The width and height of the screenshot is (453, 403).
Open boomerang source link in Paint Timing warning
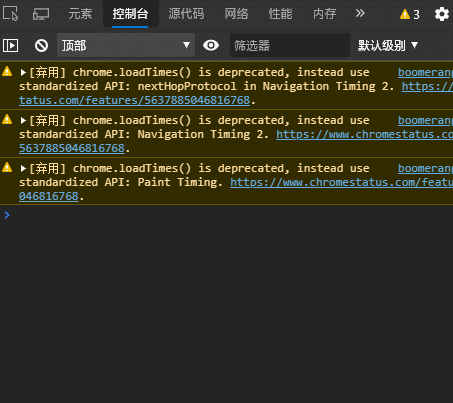(x=425, y=168)
